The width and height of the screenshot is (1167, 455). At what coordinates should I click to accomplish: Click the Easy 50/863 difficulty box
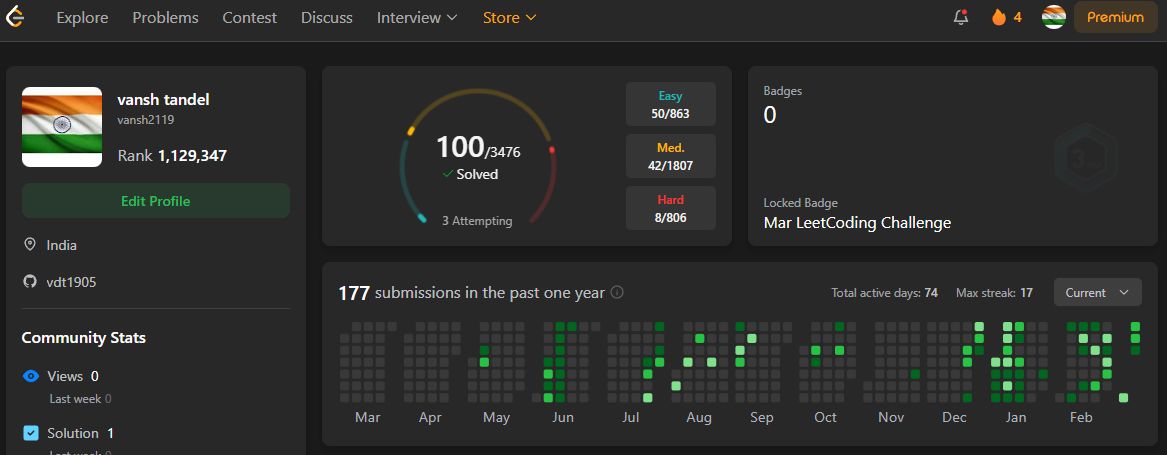tap(670, 104)
